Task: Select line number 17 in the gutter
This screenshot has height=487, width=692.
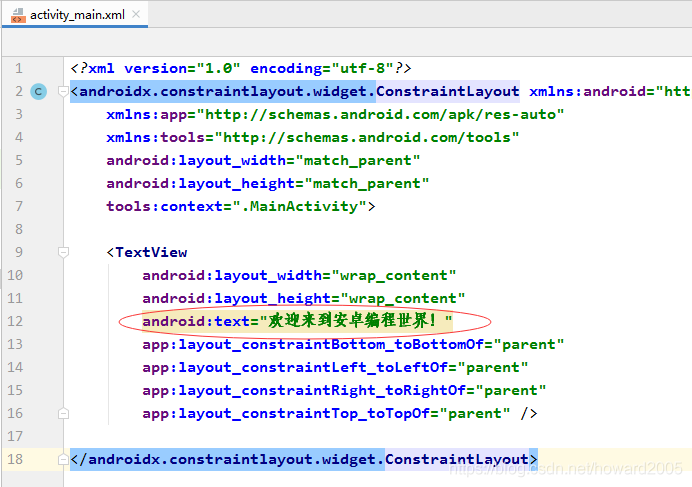Action: (15, 436)
